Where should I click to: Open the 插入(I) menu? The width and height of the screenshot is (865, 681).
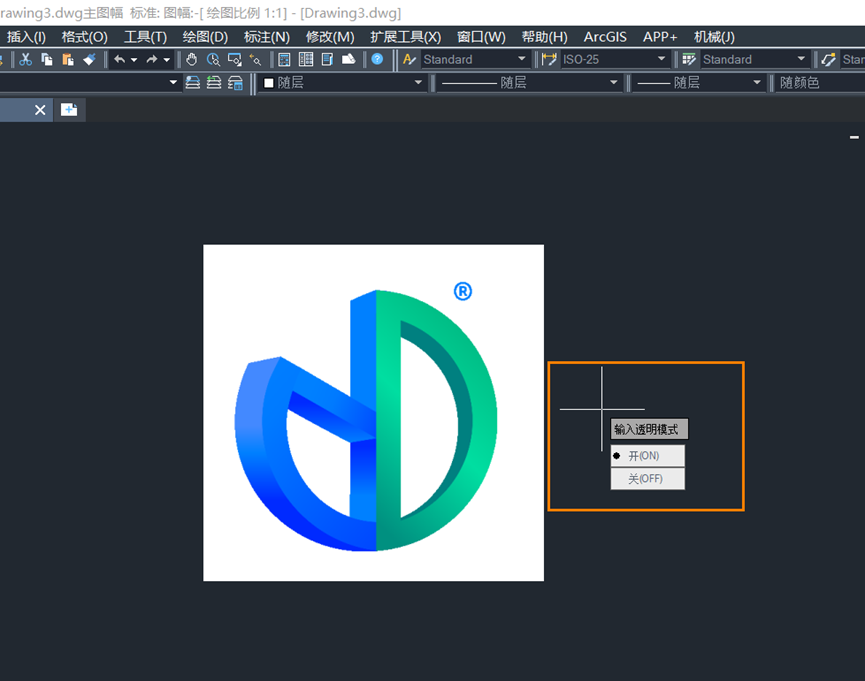26,37
